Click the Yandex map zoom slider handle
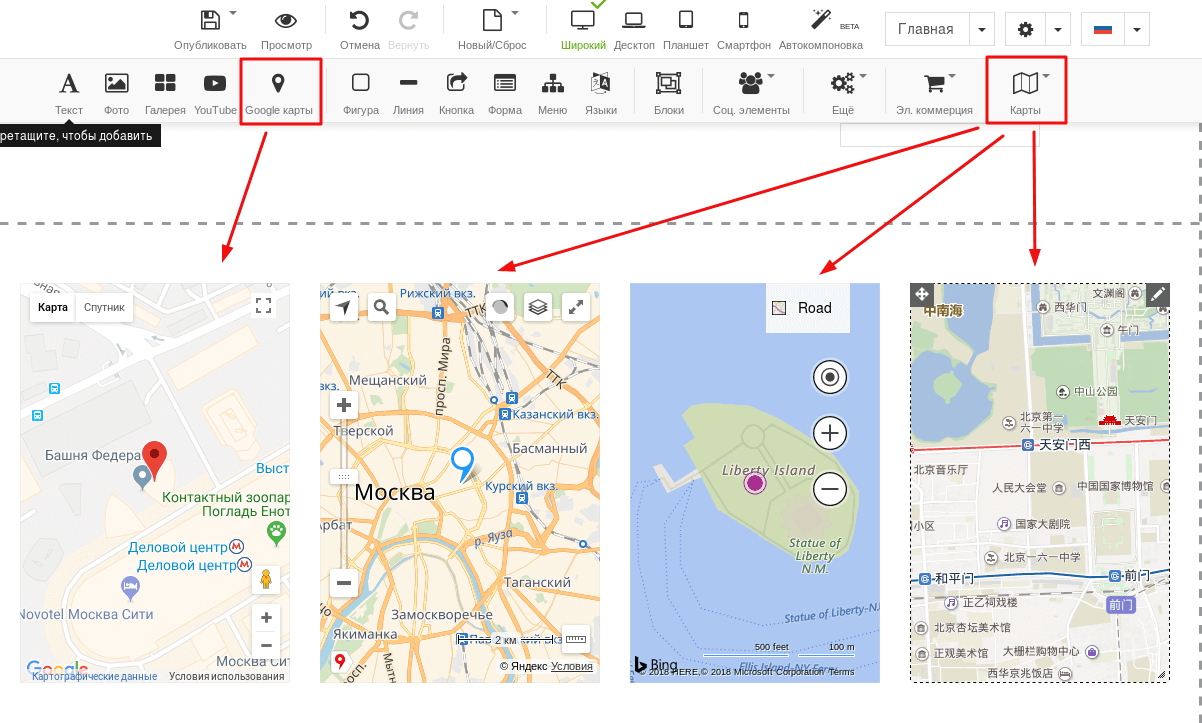 click(344, 476)
